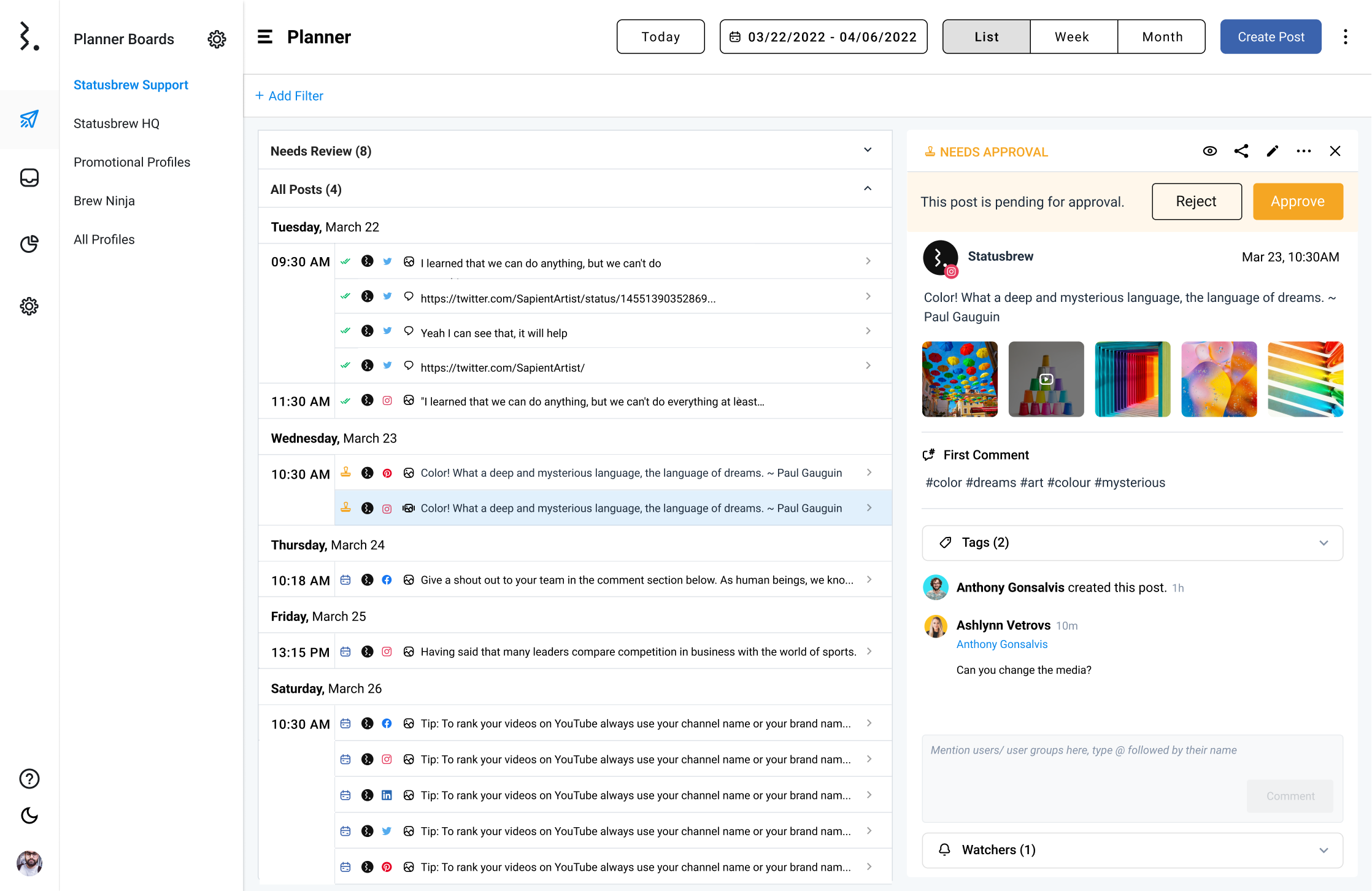The width and height of the screenshot is (1372, 891).
Task: Switch to the Week view
Action: [x=1072, y=37]
